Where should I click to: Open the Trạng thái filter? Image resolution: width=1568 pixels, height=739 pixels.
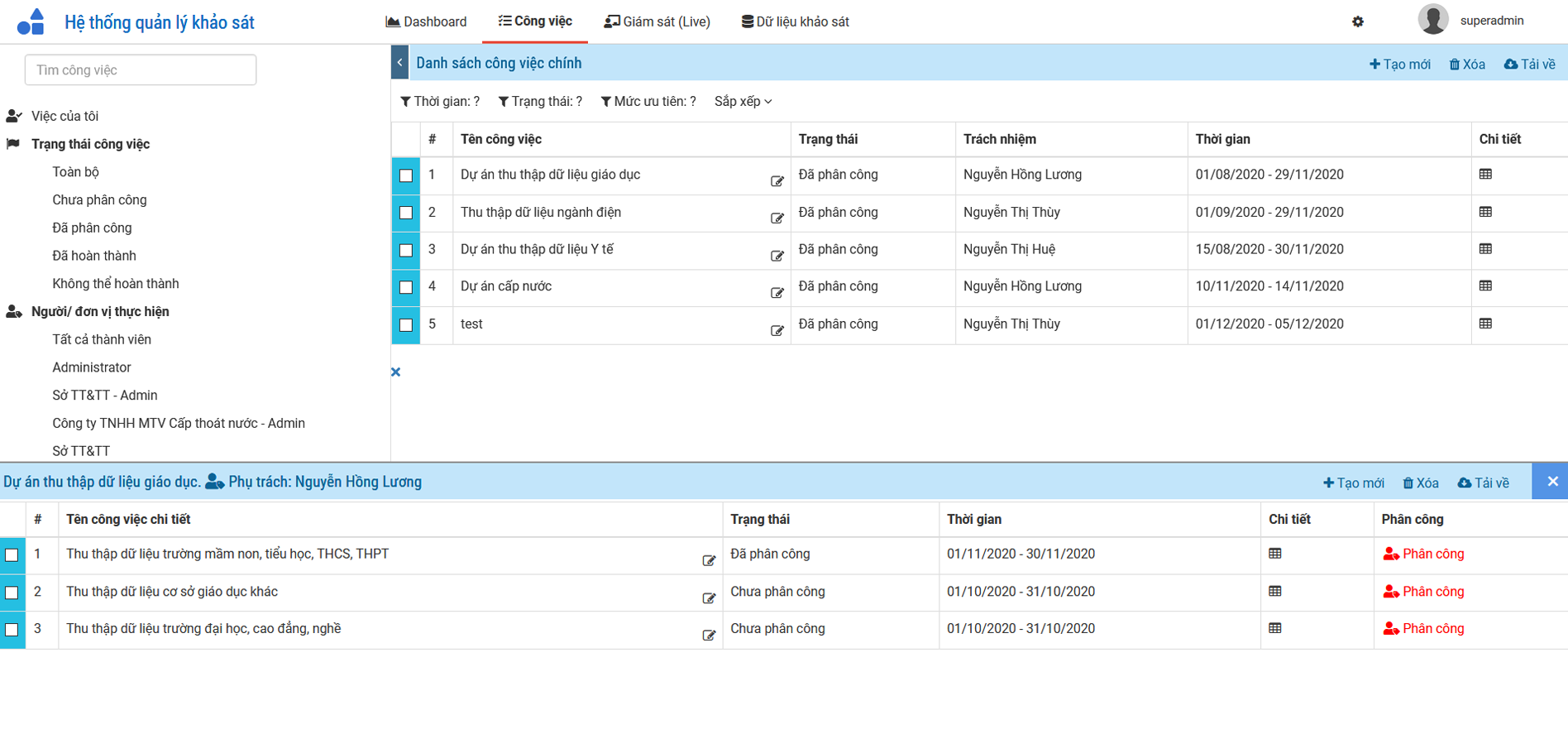tap(540, 102)
